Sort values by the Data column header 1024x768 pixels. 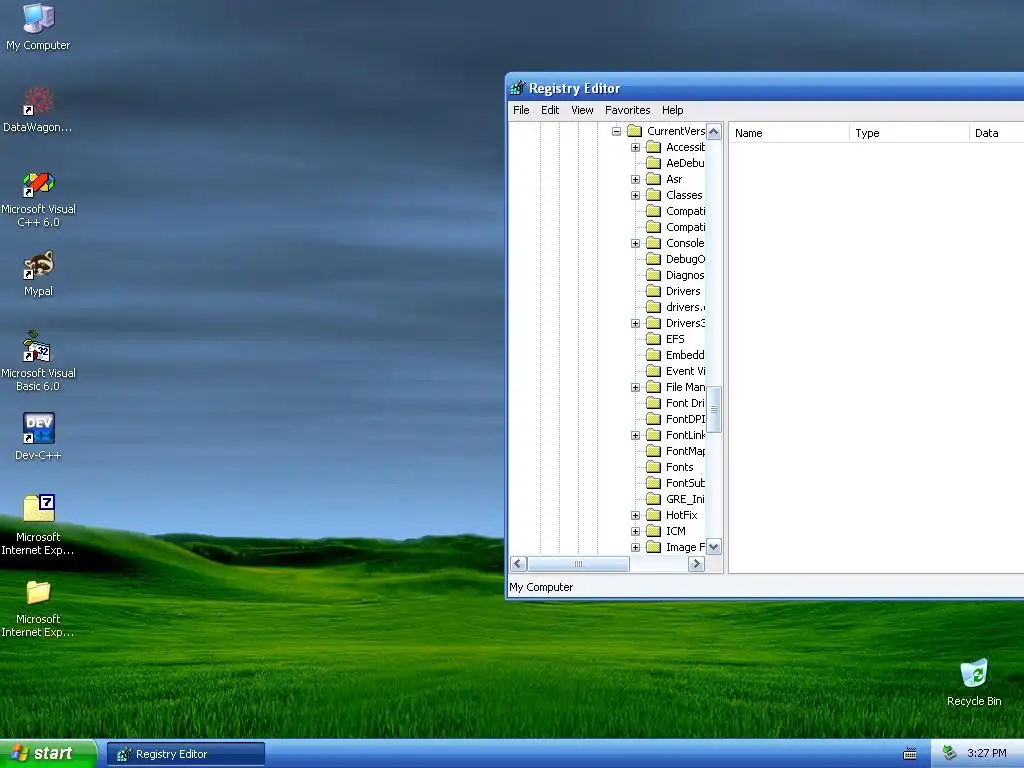[997, 133]
